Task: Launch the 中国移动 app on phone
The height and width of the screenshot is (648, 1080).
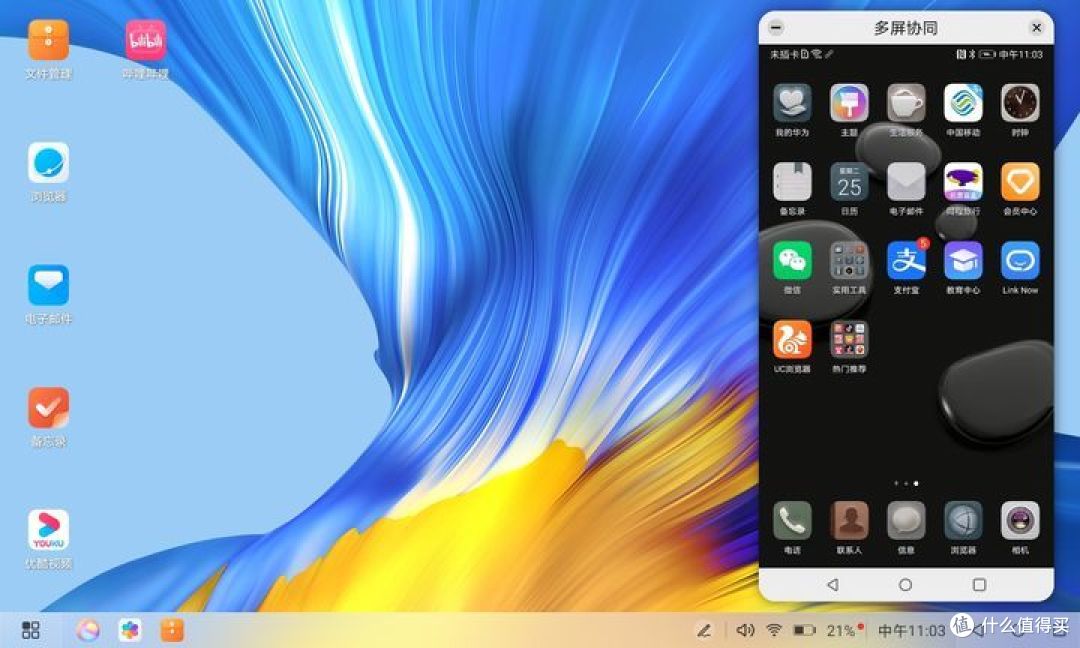Action: (963, 103)
